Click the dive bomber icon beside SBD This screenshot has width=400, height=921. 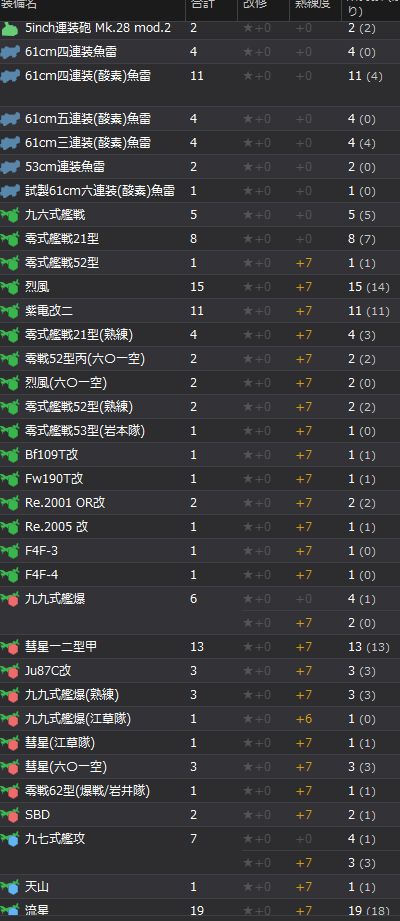9,816
